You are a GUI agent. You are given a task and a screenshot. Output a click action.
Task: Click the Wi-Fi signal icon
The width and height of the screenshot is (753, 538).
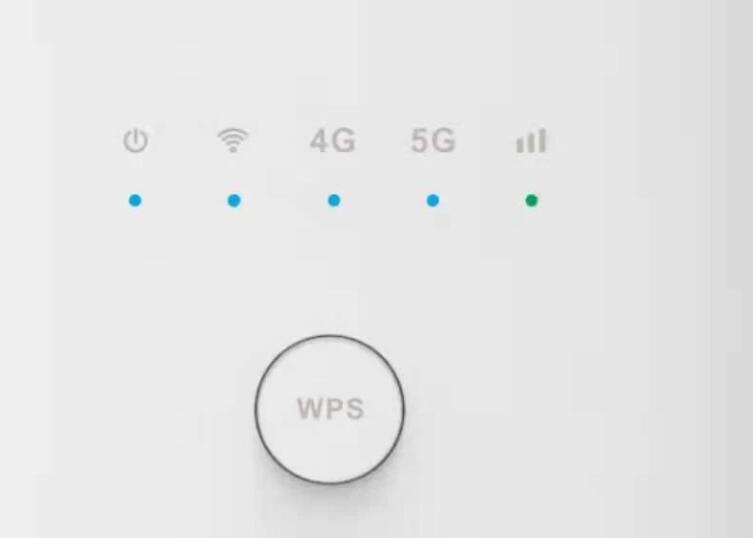(233, 140)
